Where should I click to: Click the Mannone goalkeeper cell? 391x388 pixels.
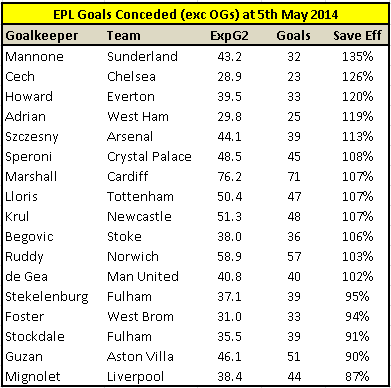(x=34, y=57)
